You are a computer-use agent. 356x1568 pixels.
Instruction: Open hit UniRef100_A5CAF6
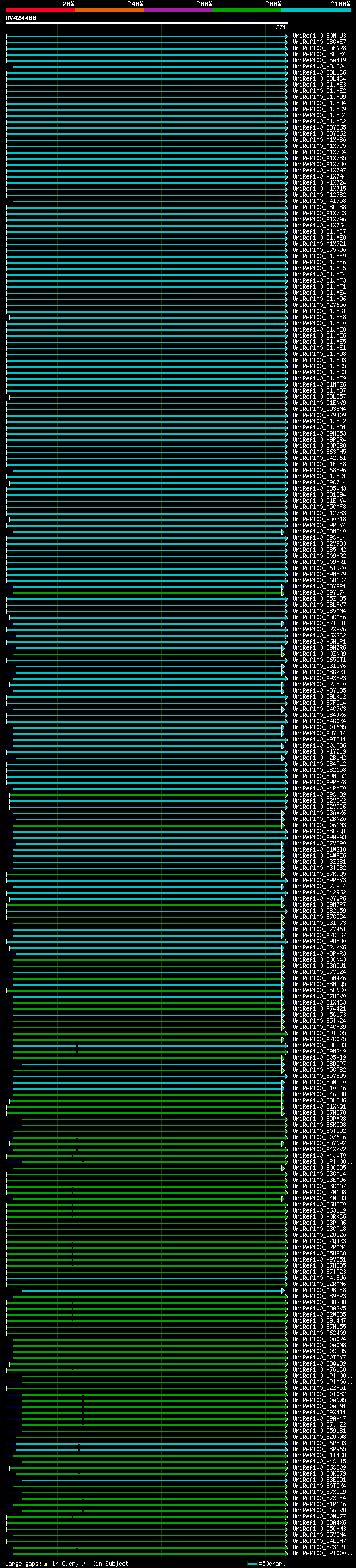(x=319, y=617)
